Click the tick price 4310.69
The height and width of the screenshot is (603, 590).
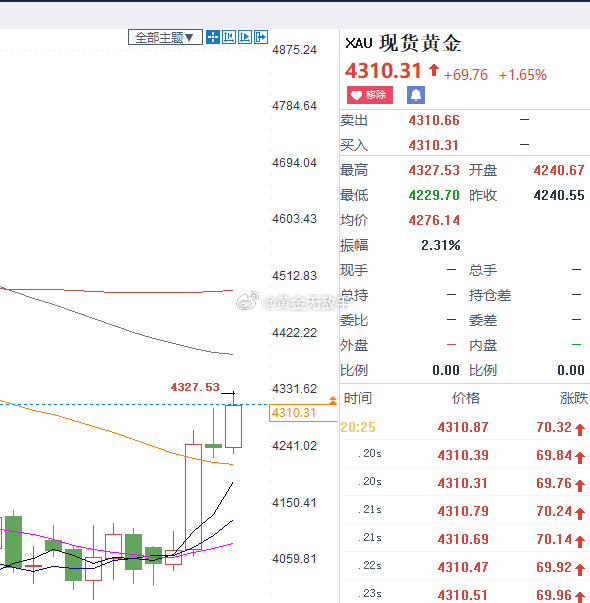[463, 539]
